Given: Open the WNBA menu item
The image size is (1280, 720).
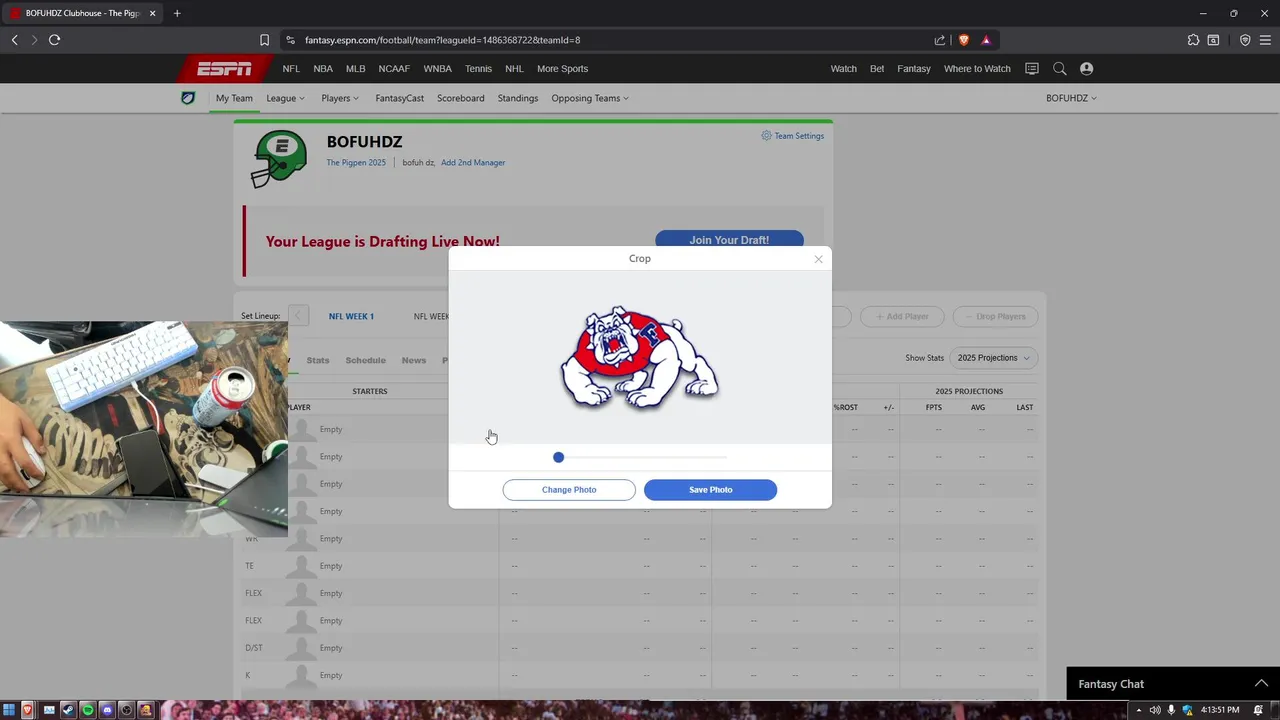Looking at the screenshot, I should (437, 69).
